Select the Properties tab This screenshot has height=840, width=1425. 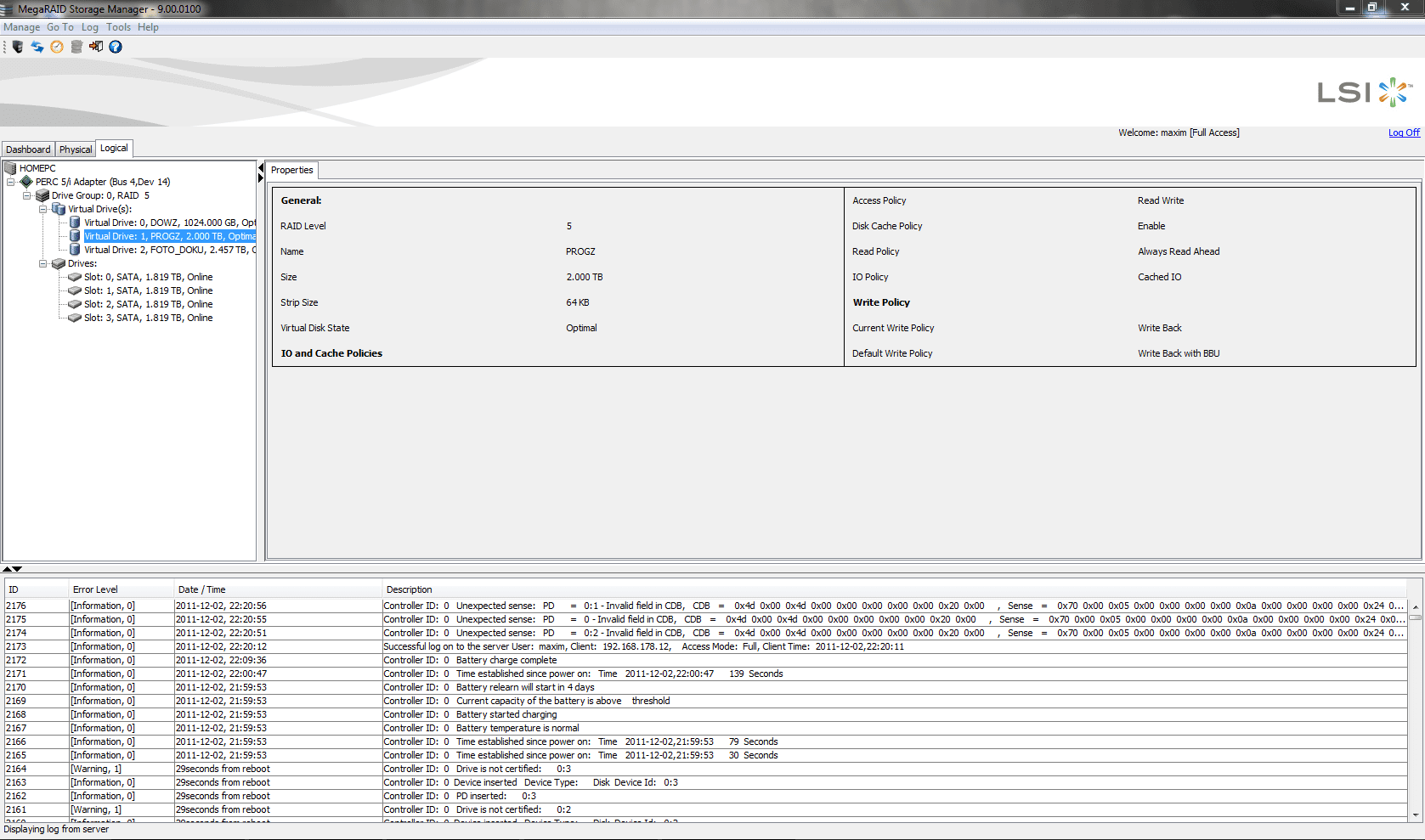point(292,170)
